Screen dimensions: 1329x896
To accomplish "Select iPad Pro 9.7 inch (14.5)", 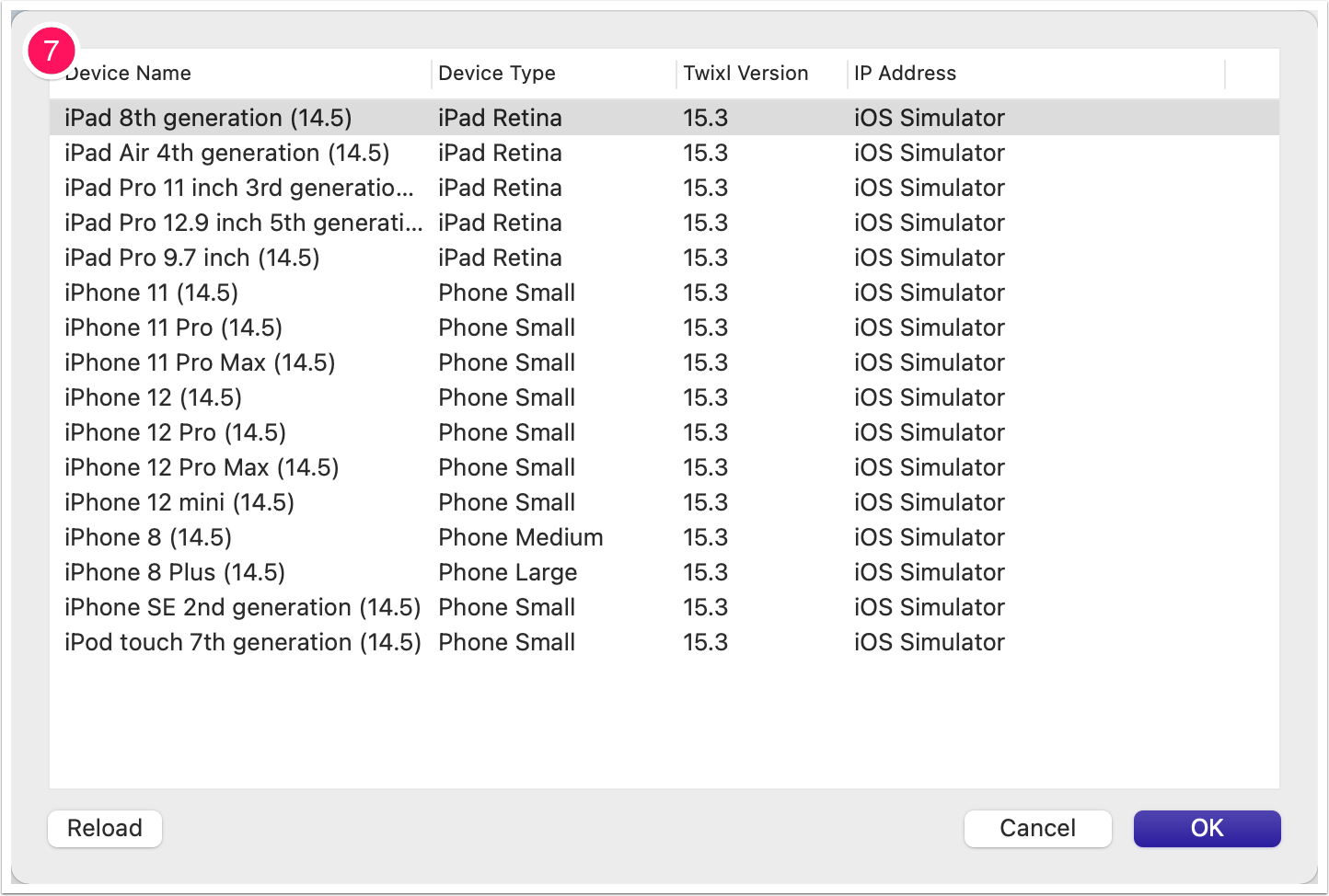I will click(x=664, y=258).
